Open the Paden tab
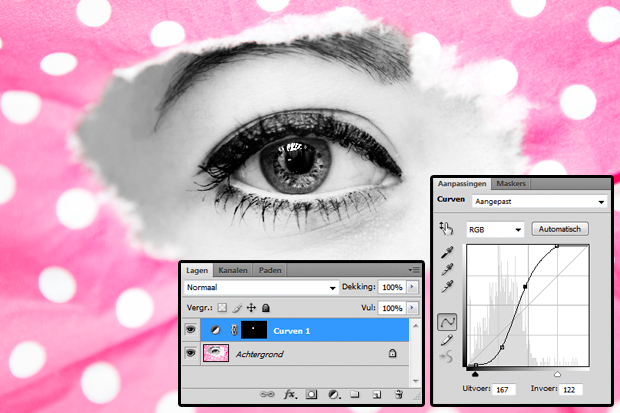 270,271
